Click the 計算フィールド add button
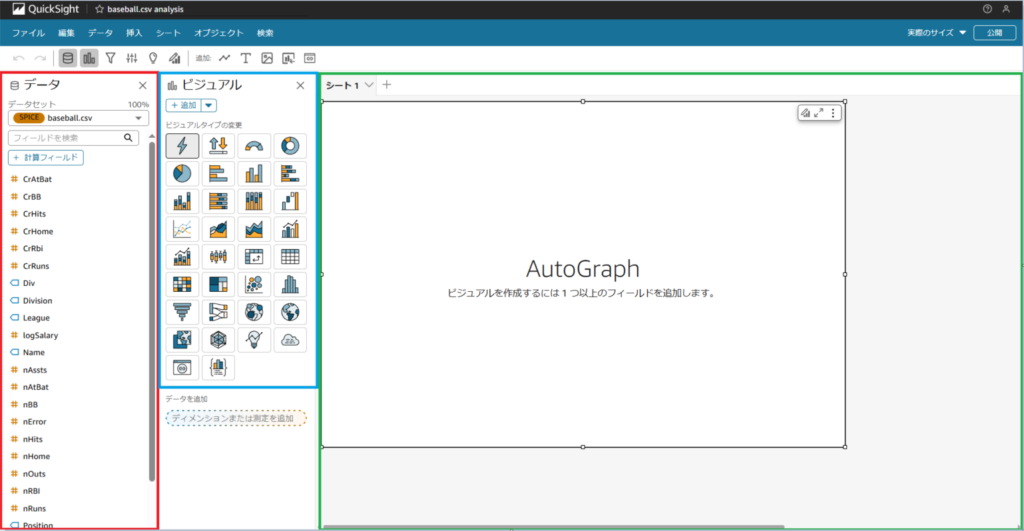 (x=46, y=157)
